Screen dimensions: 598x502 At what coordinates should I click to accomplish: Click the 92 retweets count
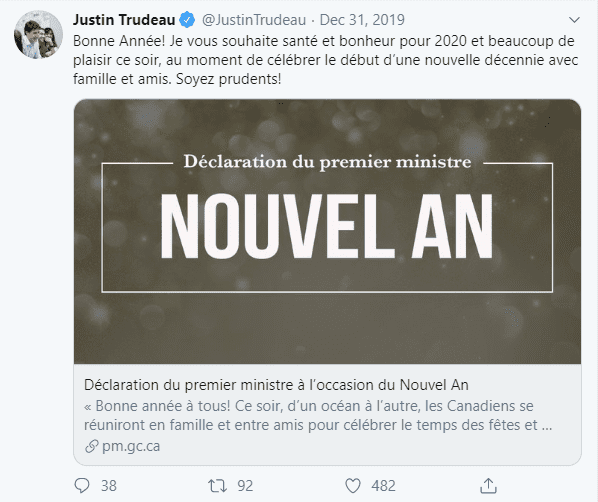245,486
